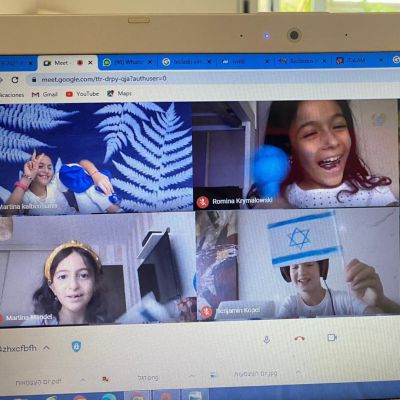Switch to the WhatsApp tab
The image size is (400, 400).
click(x=128, y=62)
